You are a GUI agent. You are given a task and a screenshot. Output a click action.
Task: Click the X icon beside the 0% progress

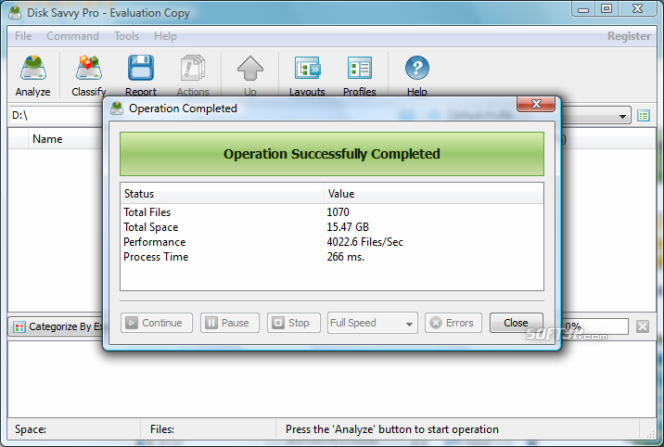pos(642,326)
